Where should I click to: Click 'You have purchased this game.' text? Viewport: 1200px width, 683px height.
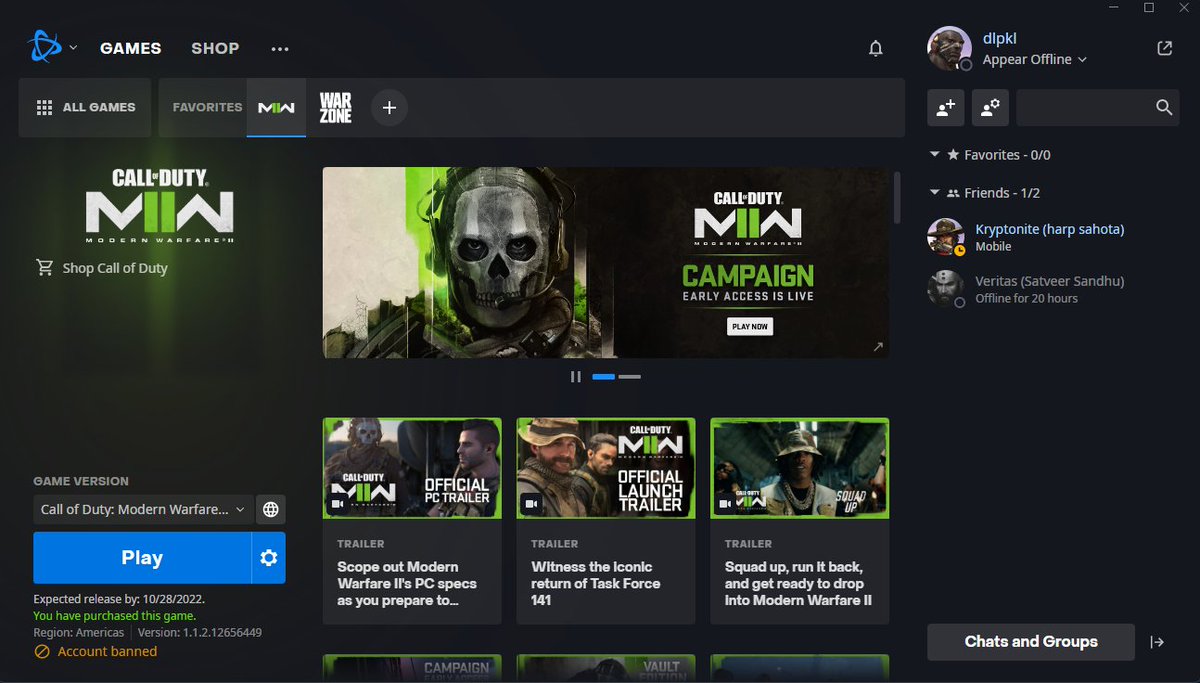coord(115,616)
